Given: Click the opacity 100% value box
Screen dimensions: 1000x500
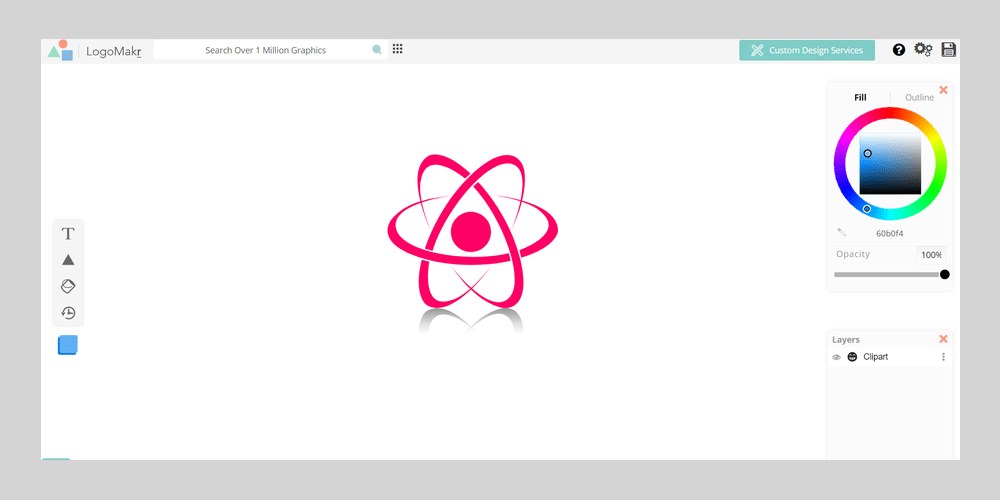Looking at the screenshot, I should pyautogui.click(x=931, y=255).
